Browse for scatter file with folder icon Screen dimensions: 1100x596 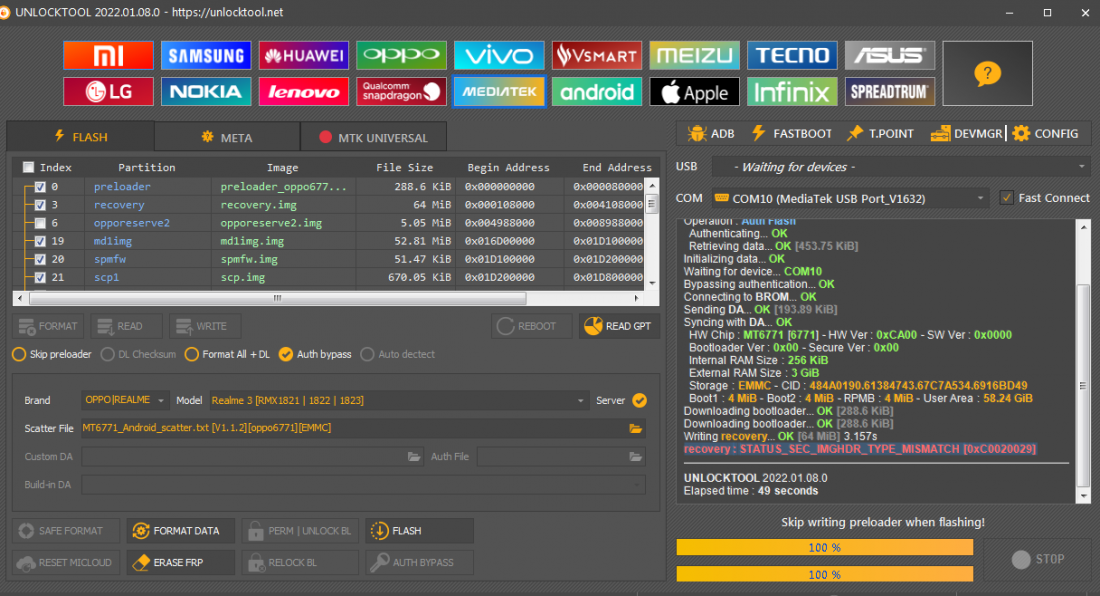[x=636, y=428]
